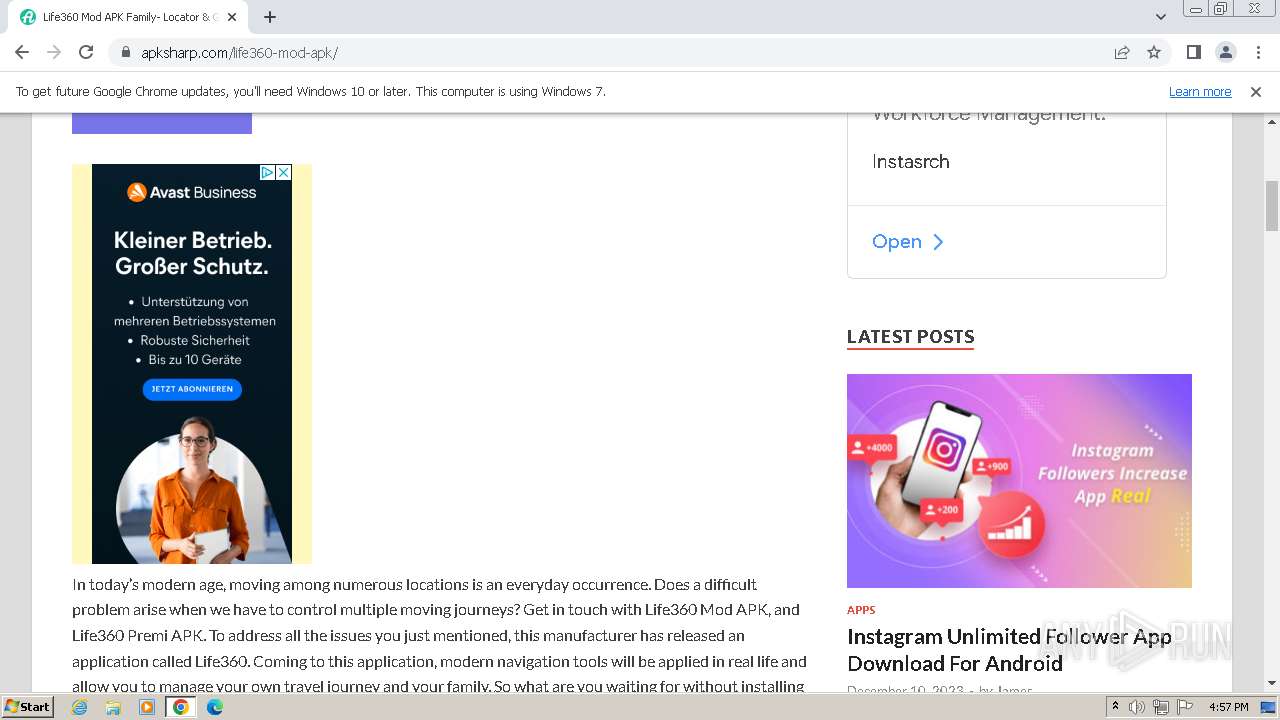Reload the current page

tap(86, 52)
